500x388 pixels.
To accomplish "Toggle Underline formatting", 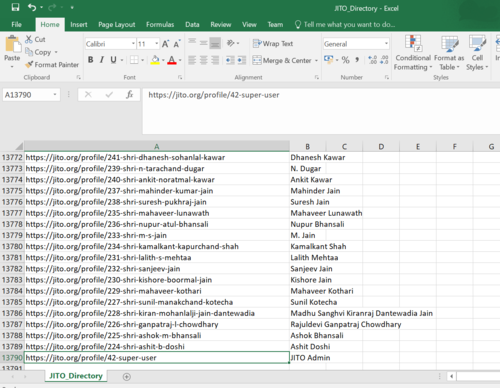I will pos(113,60).
